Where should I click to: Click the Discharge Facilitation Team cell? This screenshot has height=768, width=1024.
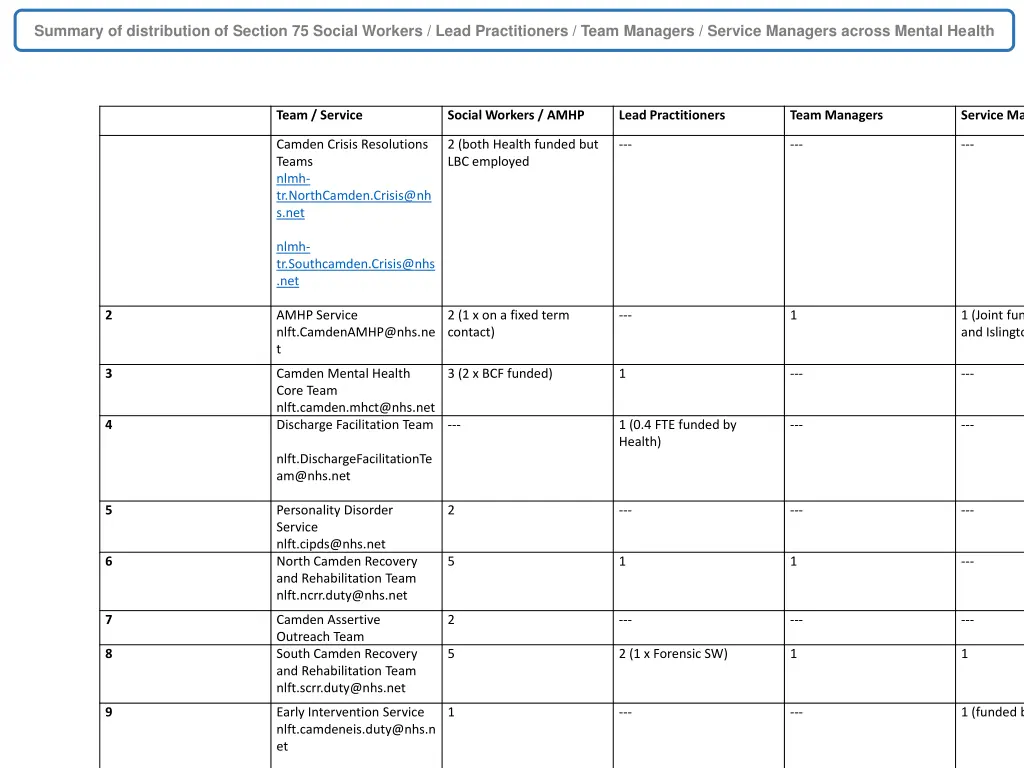pos(354,425)
